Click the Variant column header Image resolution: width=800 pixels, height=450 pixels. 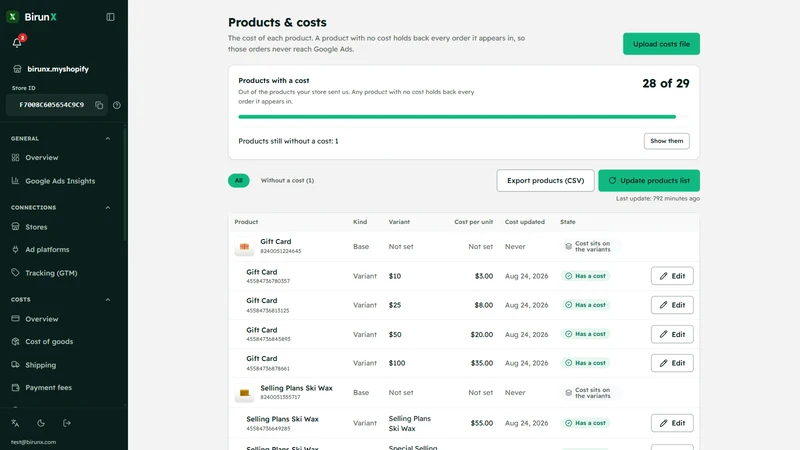[399, 222]
